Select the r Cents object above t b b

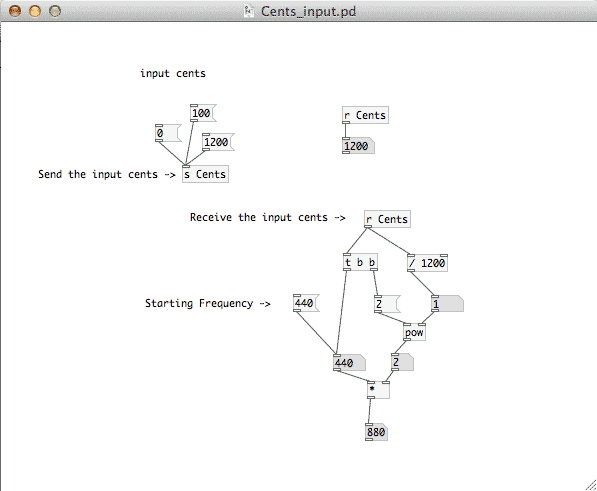[x=387, y=219]
